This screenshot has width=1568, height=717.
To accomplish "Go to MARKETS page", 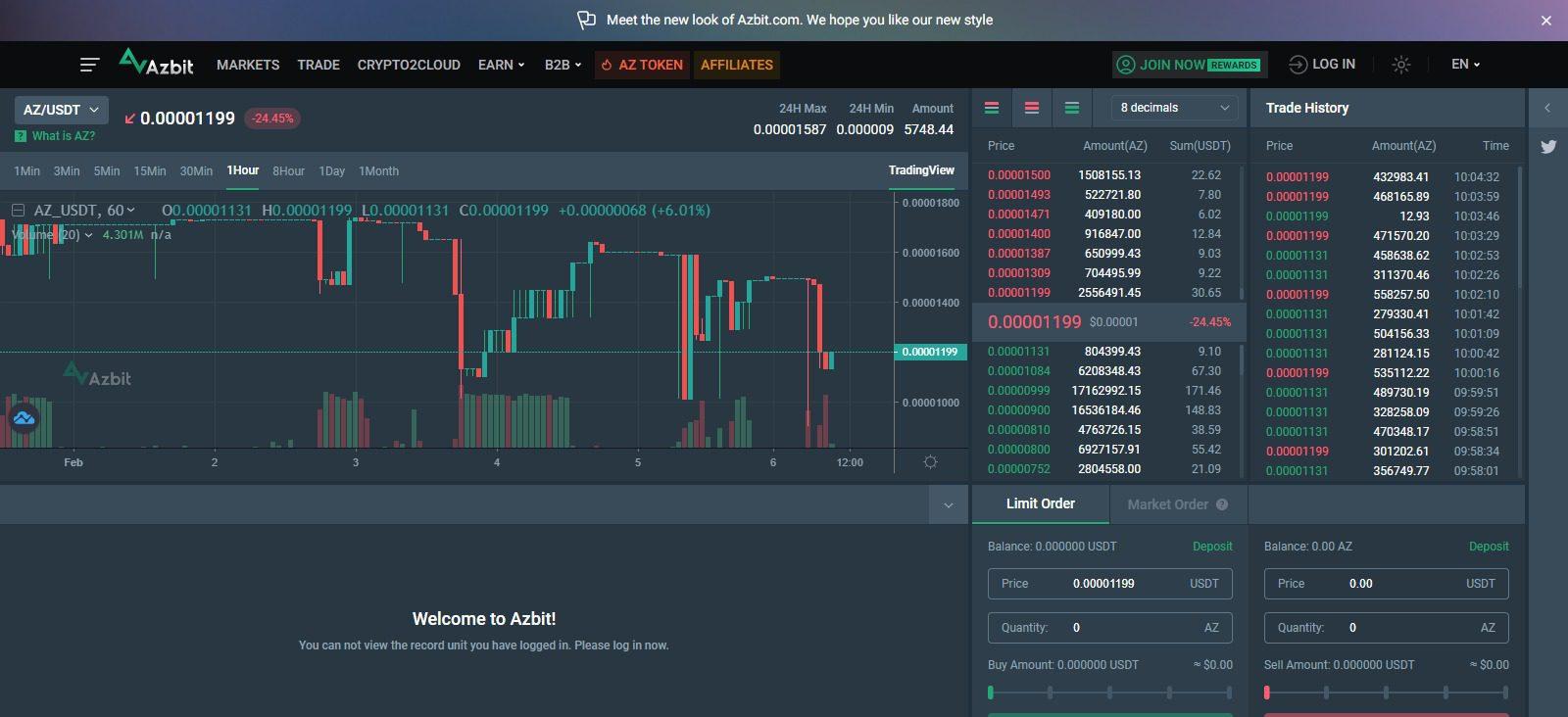I will (x=248, y=65).
